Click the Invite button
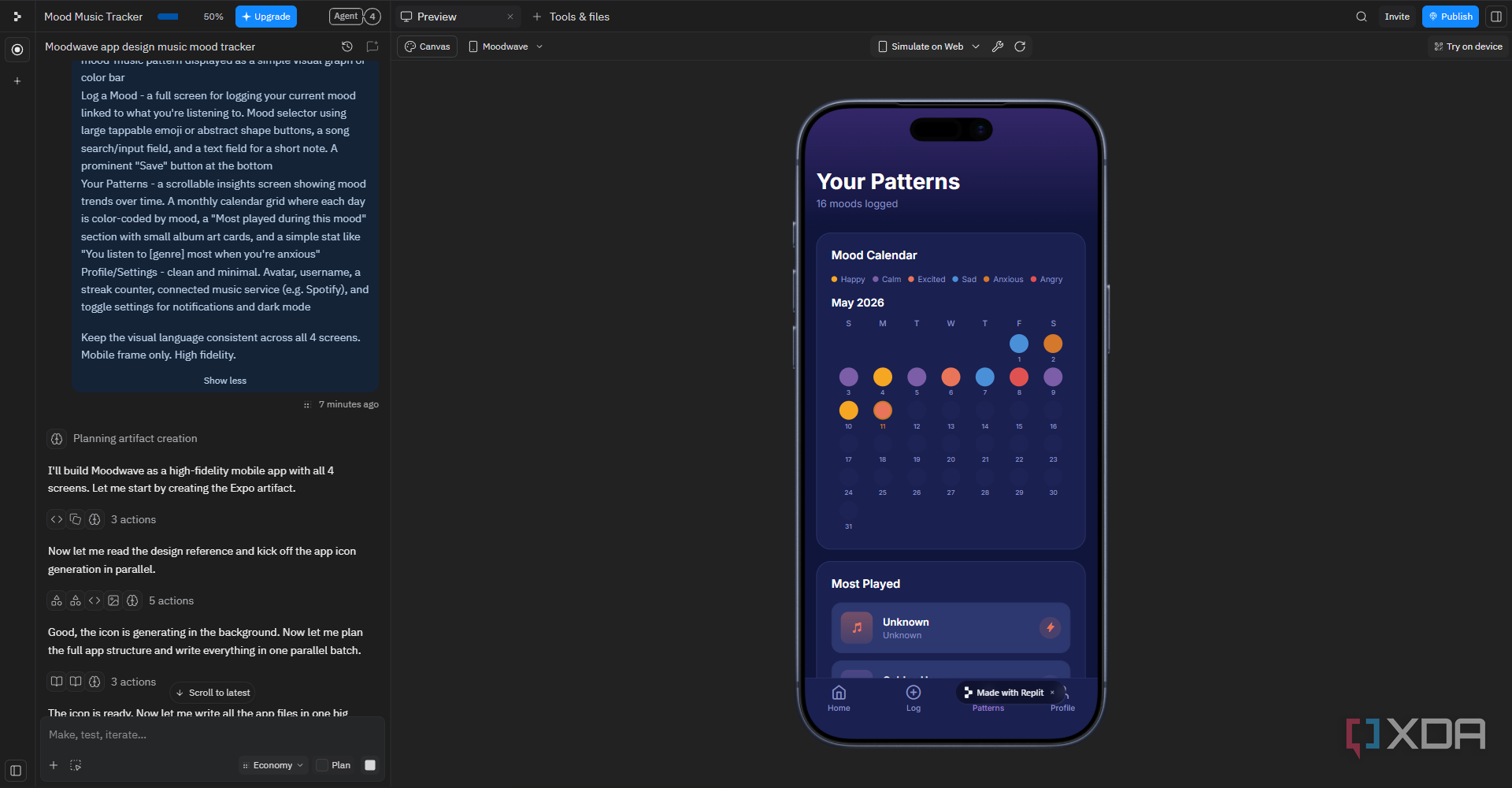The image size is (1512, 788). point(1397,17)
